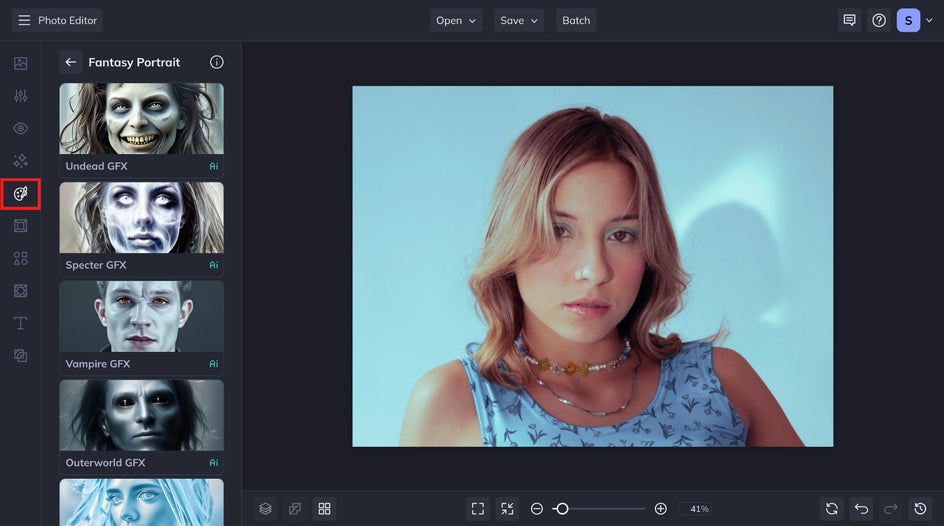The width and height of the screenshot is (944, 526).
Task: Open the Edit adjustments sliders icon
Action: coord(20,96)
